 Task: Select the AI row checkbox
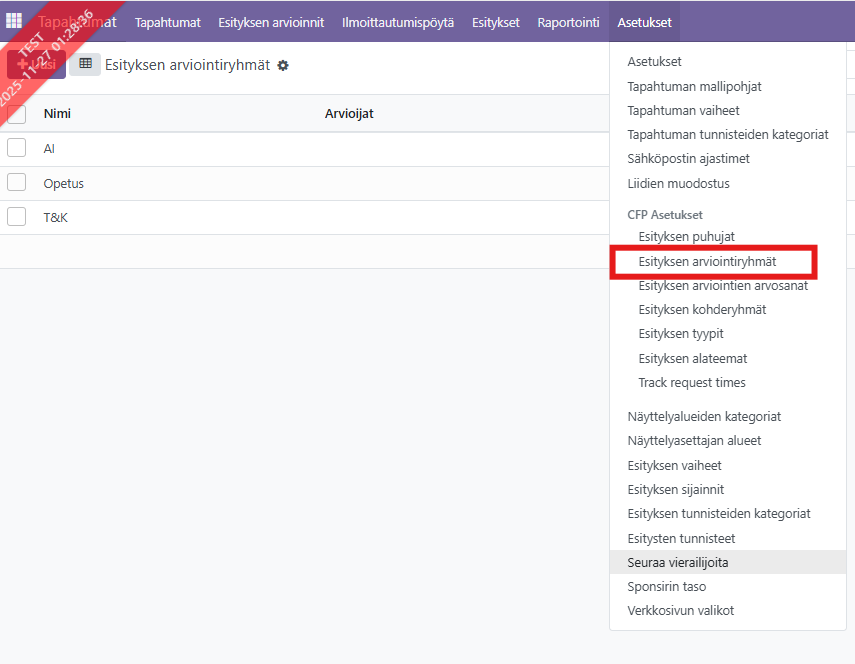(x=16, y=148)
